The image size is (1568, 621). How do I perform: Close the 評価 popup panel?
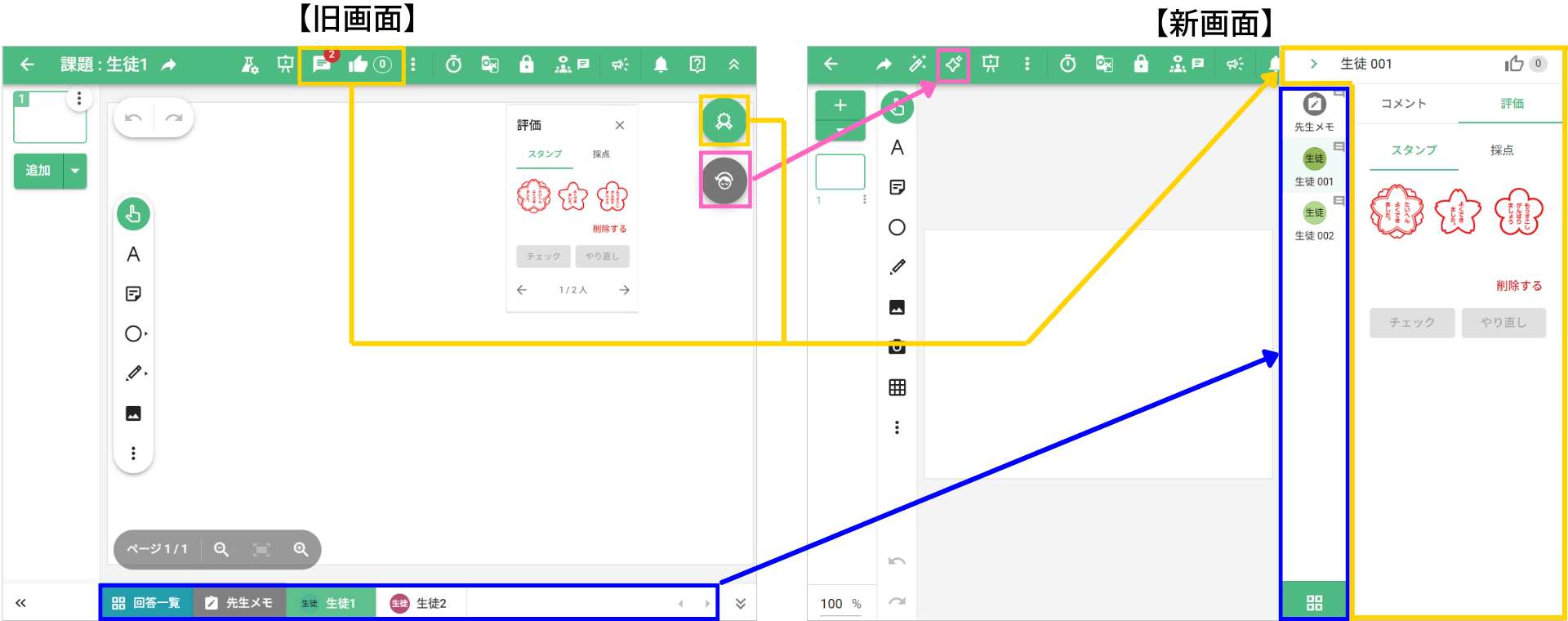click(620, 125)
